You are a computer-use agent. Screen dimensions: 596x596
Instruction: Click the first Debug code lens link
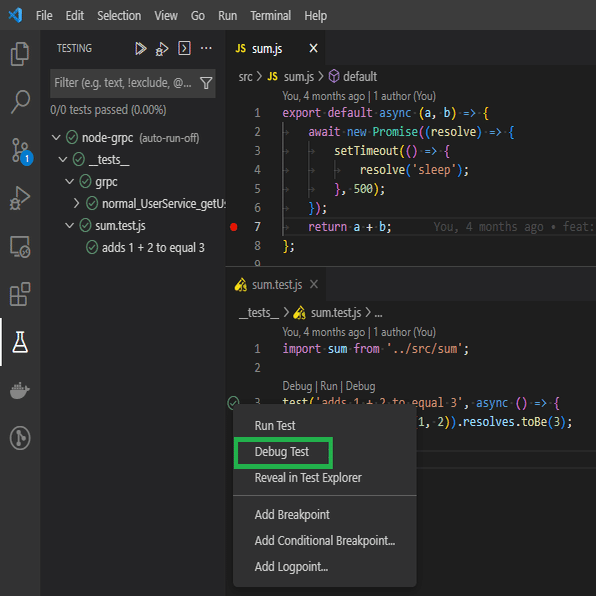click(x=297, y=386)
